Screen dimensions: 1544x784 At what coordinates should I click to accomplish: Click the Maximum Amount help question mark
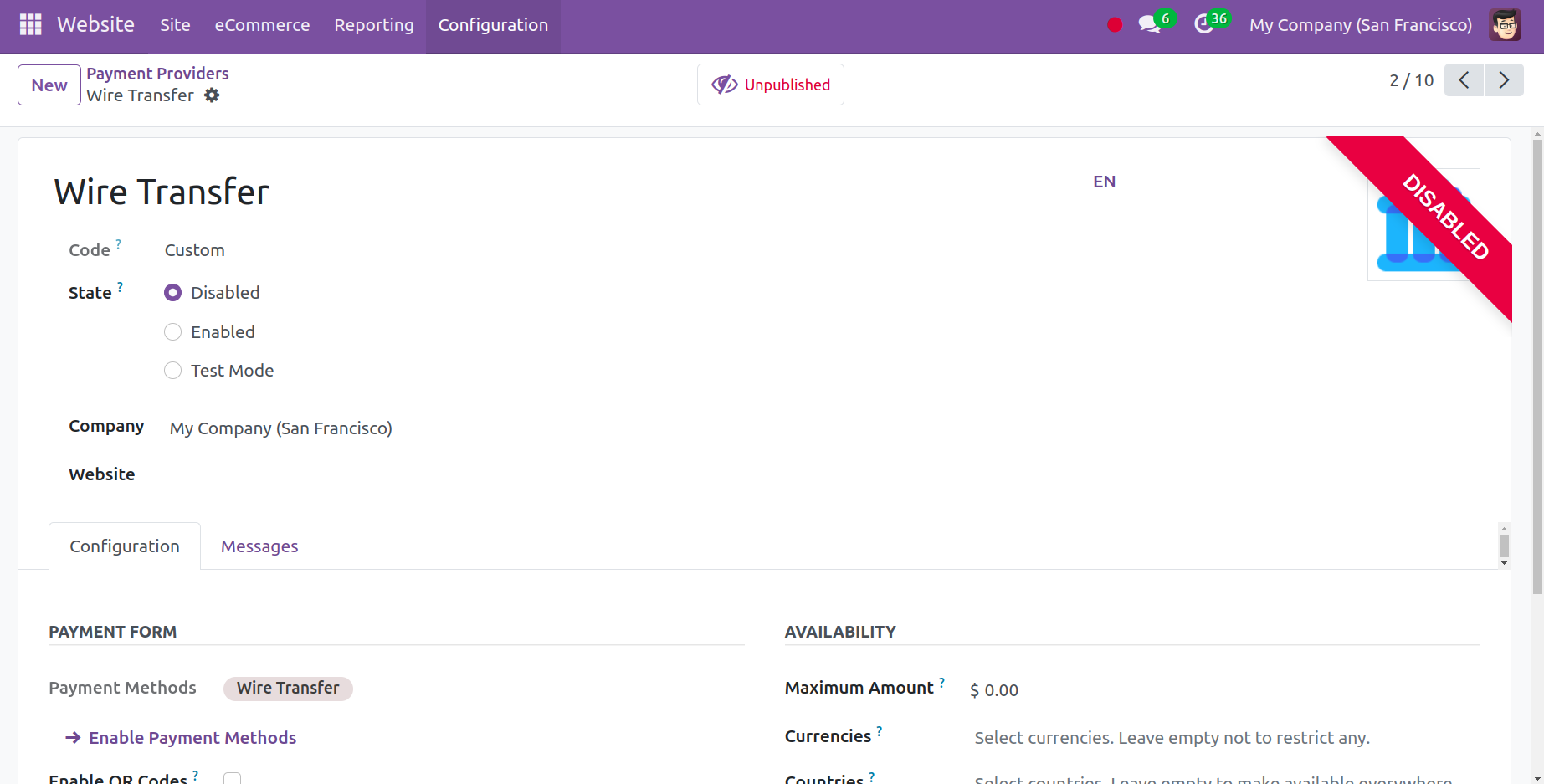tap(941, 682)
